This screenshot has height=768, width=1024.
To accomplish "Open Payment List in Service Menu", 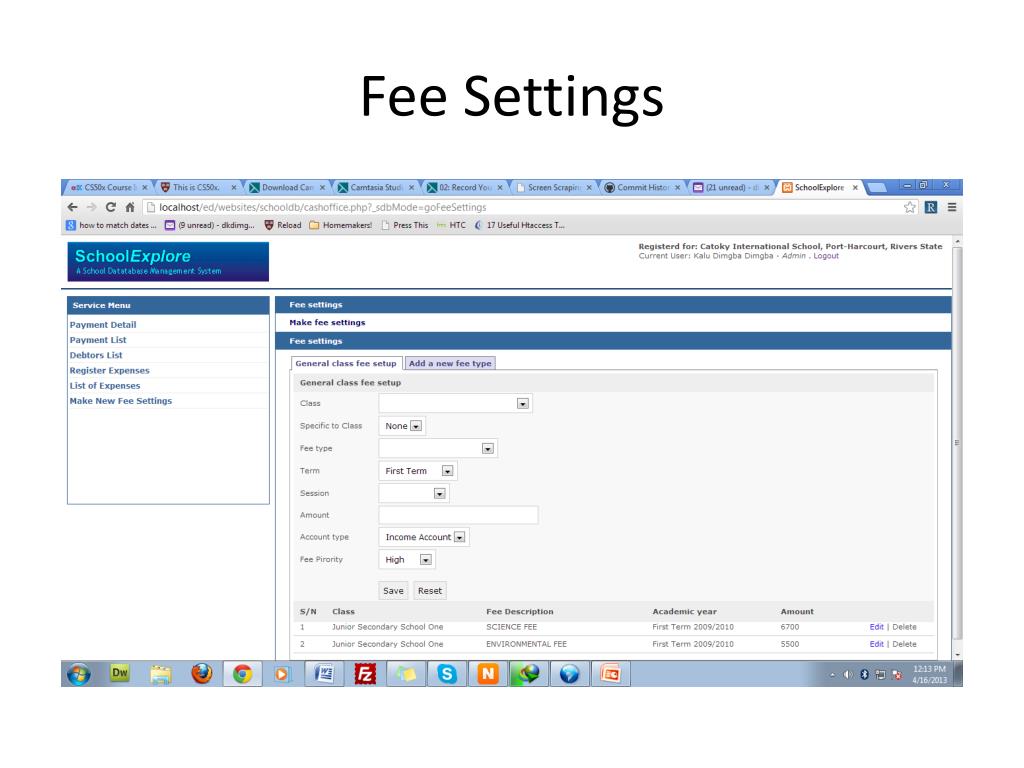I will pos(98,340).
